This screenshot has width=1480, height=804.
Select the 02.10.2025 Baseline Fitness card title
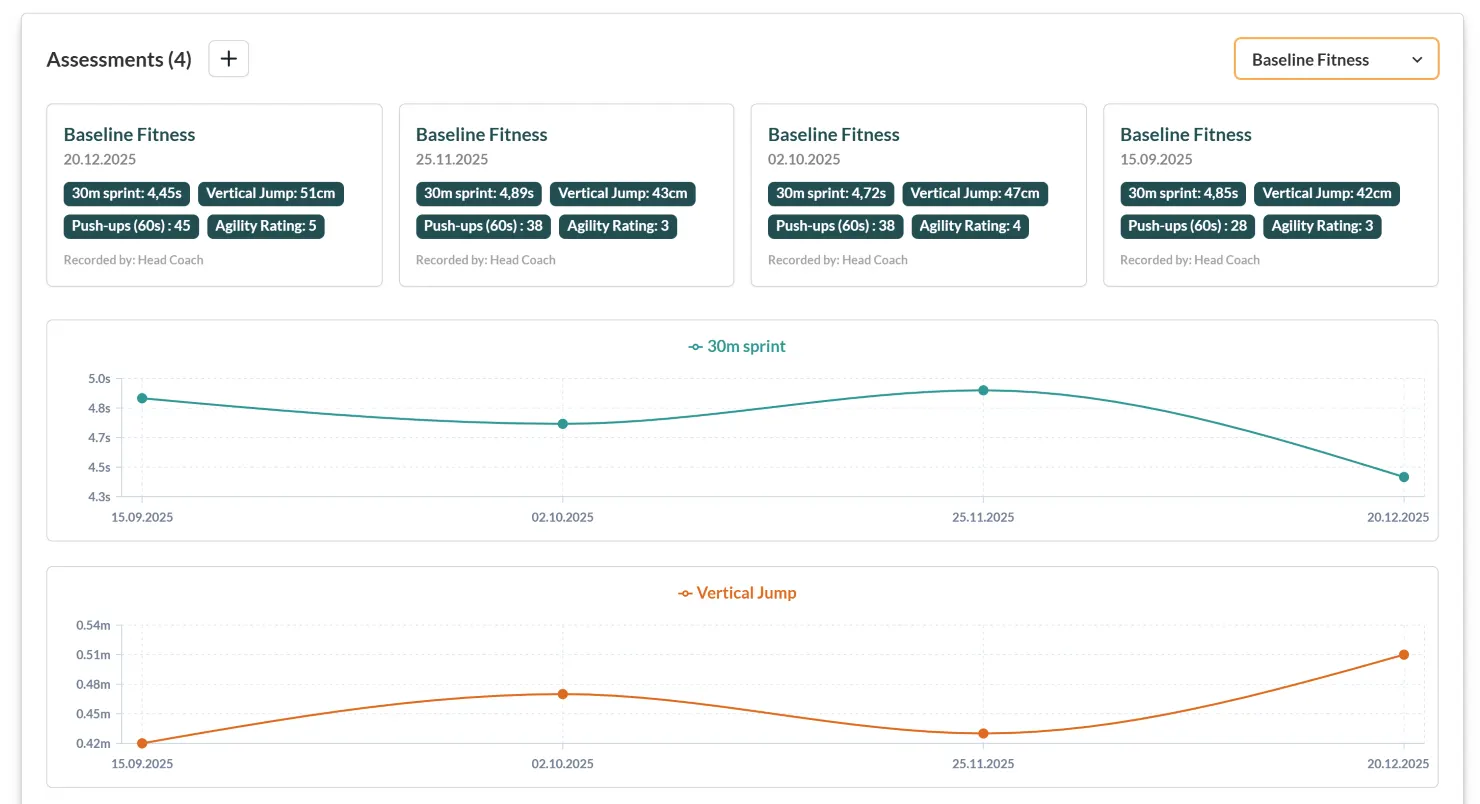833,134
